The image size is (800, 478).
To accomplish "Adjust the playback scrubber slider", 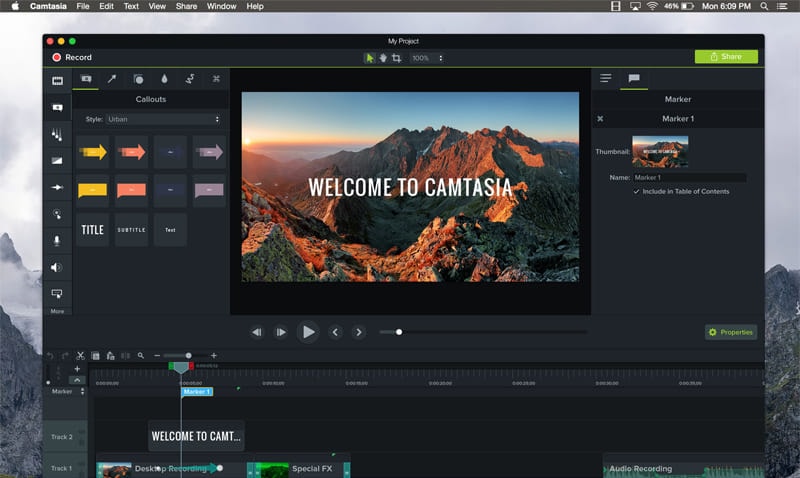I will click(399, 332).
